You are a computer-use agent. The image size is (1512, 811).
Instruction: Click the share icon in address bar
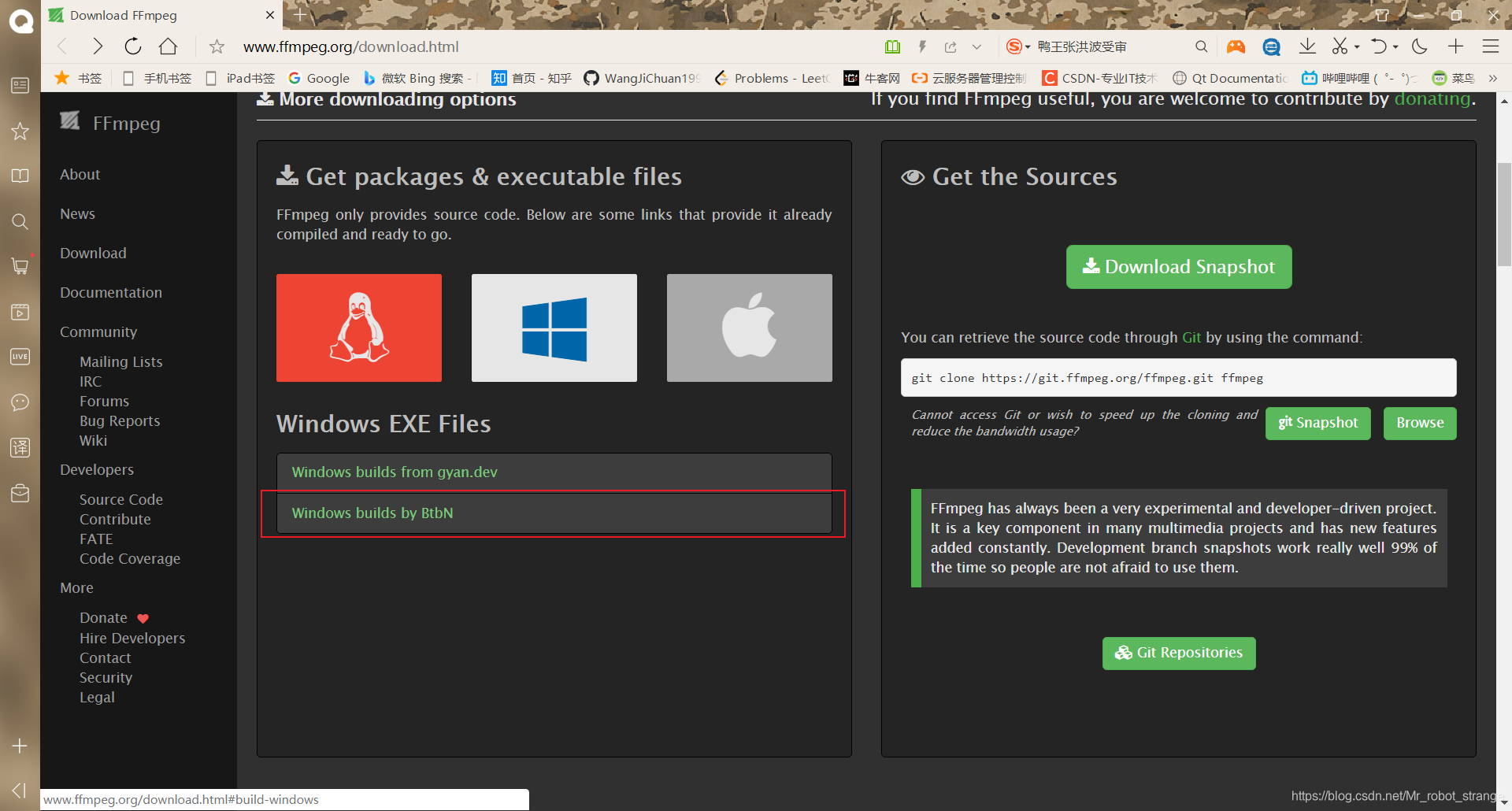(951, 47)
